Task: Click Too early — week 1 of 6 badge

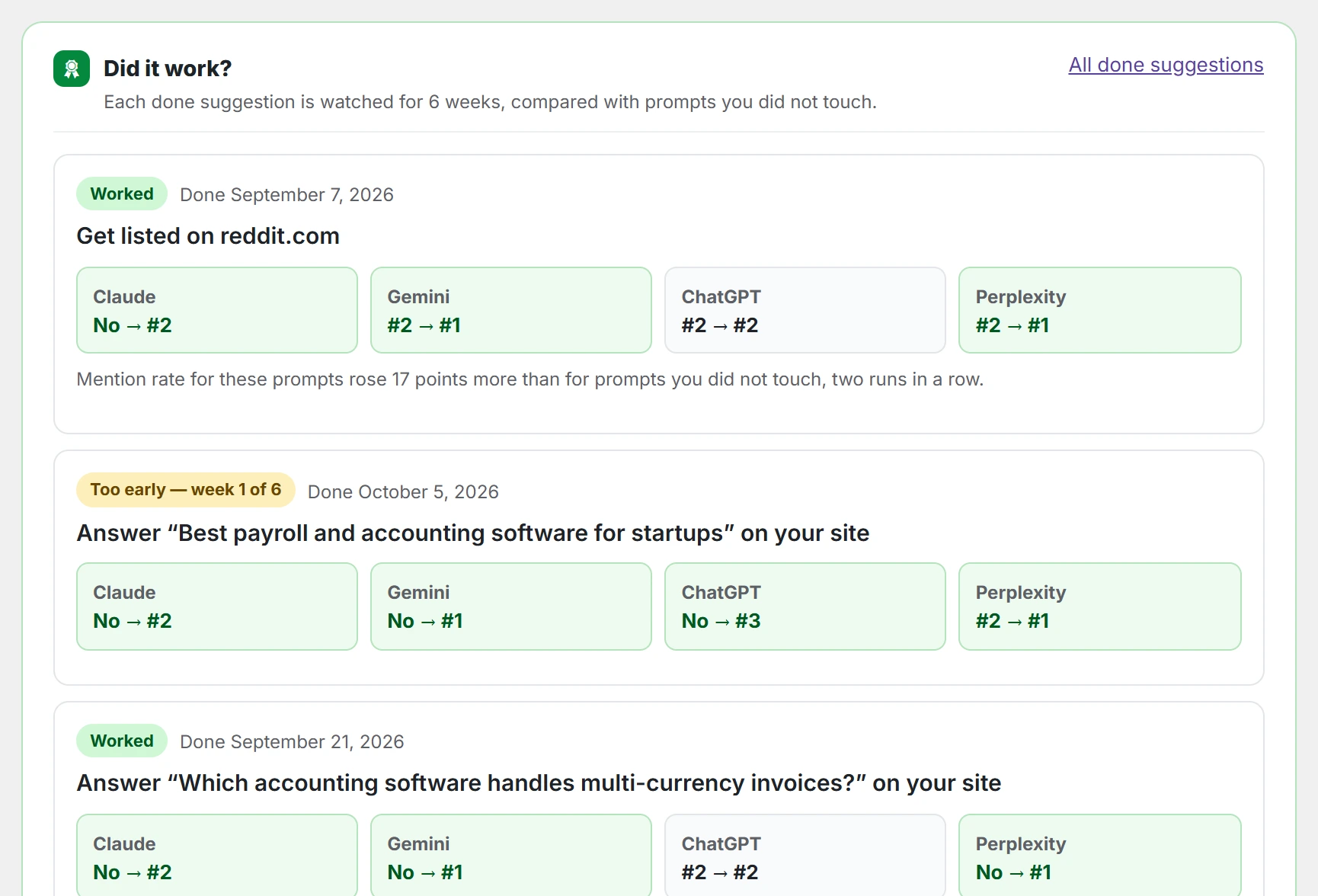Action: pos(186,490)
